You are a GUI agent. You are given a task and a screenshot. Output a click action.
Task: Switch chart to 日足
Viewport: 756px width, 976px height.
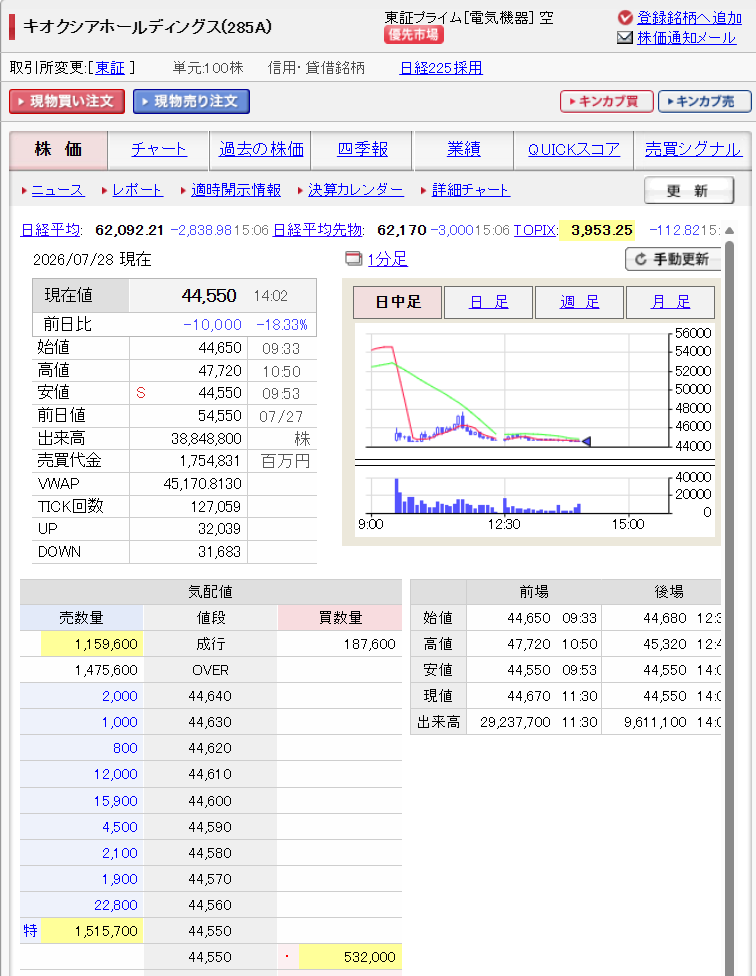[488, 303]
